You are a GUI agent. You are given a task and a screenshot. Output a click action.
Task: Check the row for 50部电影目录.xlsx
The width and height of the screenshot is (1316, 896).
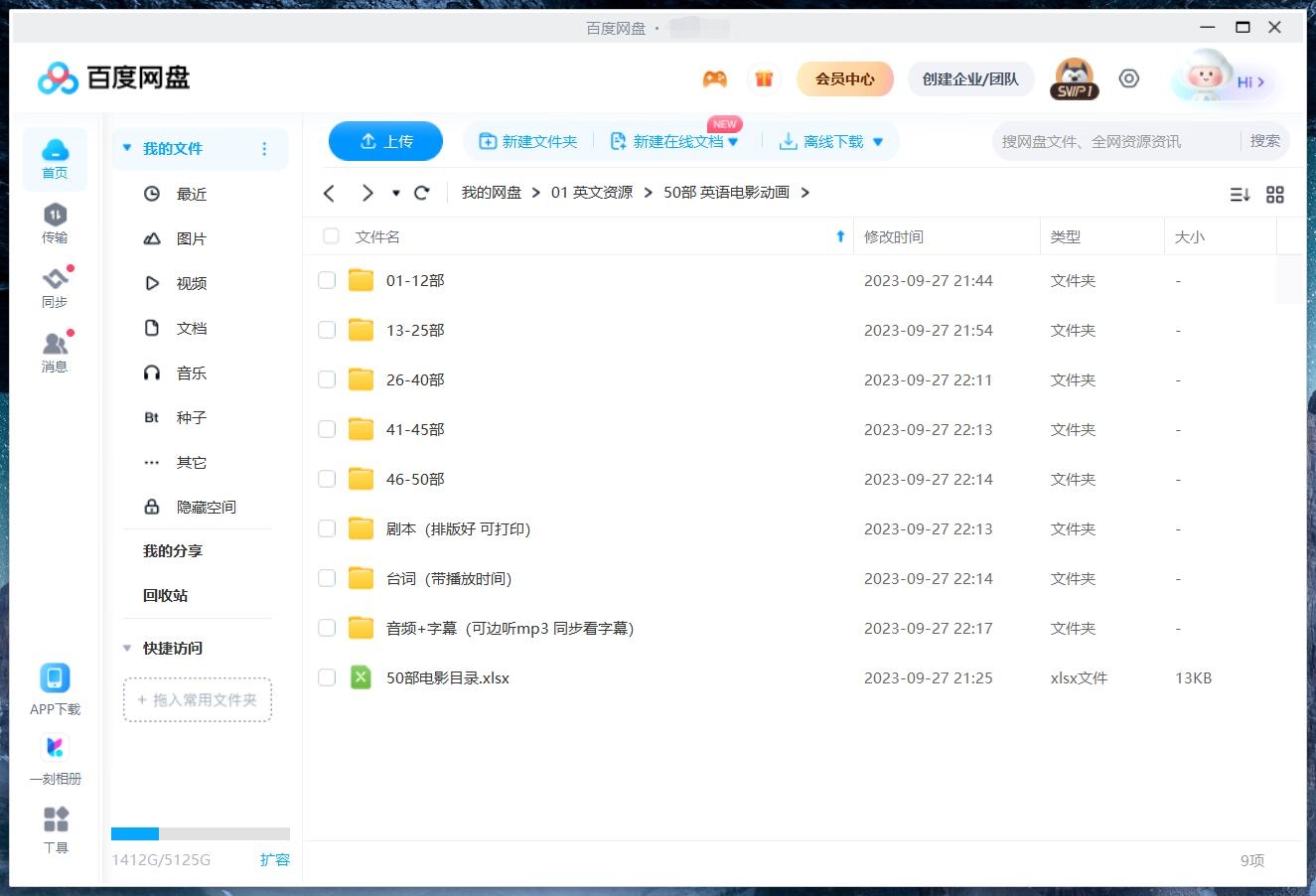click(327, 677)
